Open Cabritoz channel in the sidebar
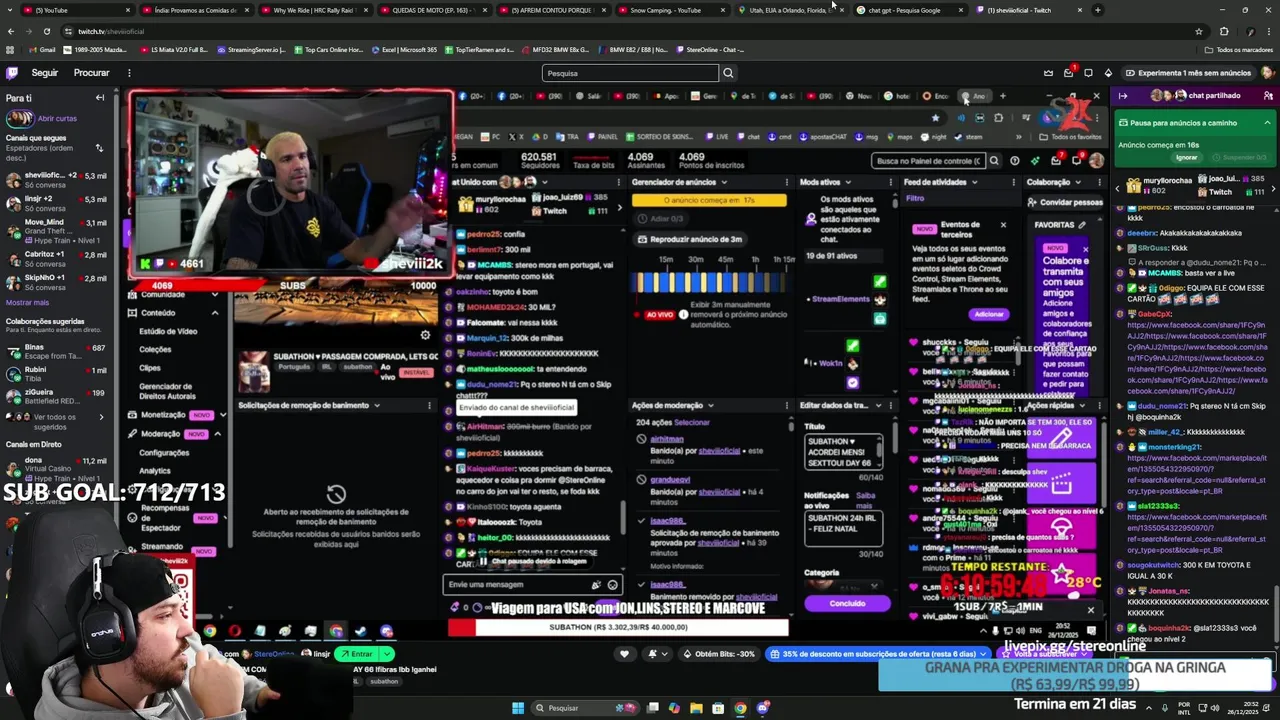This screenshot has height=720, width=1280. [x=55, y=258]
